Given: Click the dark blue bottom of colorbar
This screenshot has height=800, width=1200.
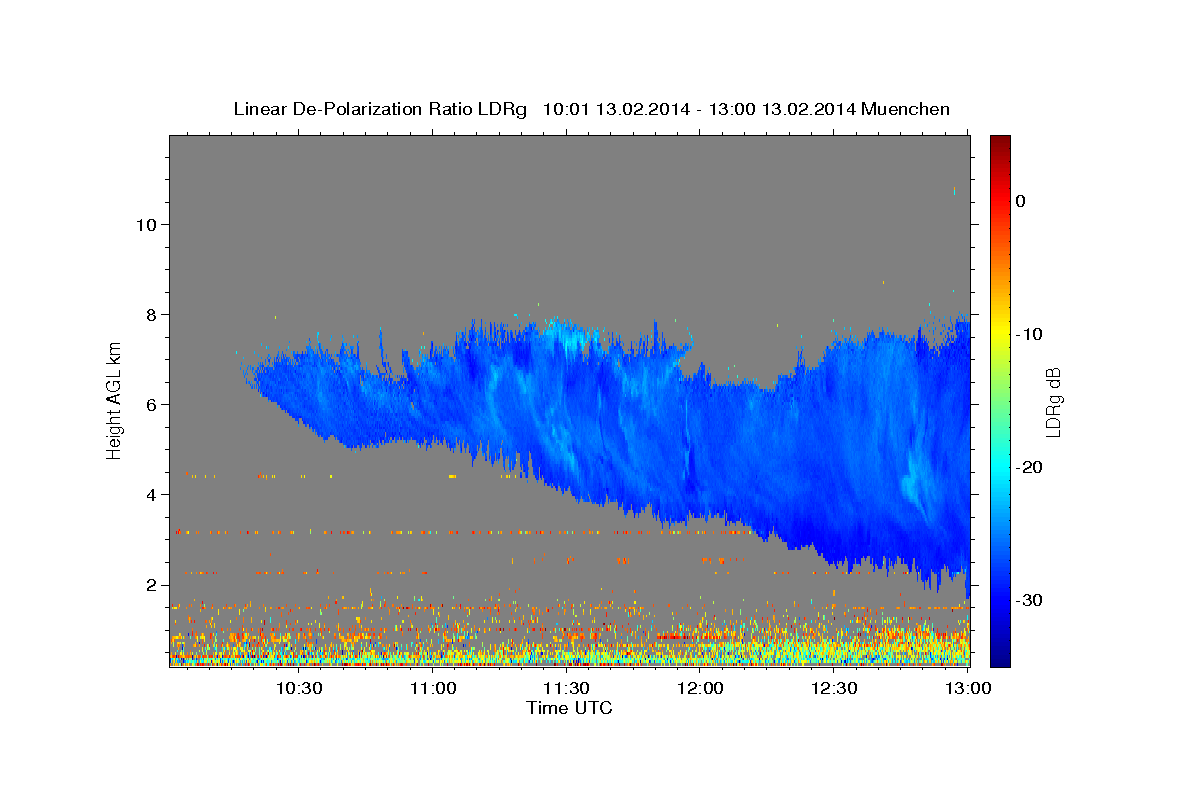Looking at the screenshot, I should pyautogui.click(x=1000, y=658).
